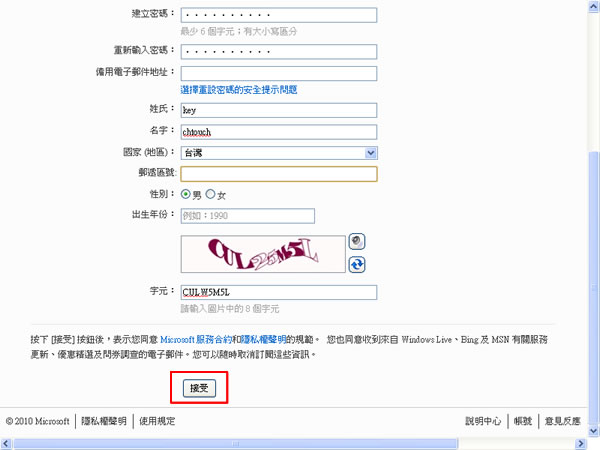Click the vertical scrollbar up arrow

(x=593, y=7)
